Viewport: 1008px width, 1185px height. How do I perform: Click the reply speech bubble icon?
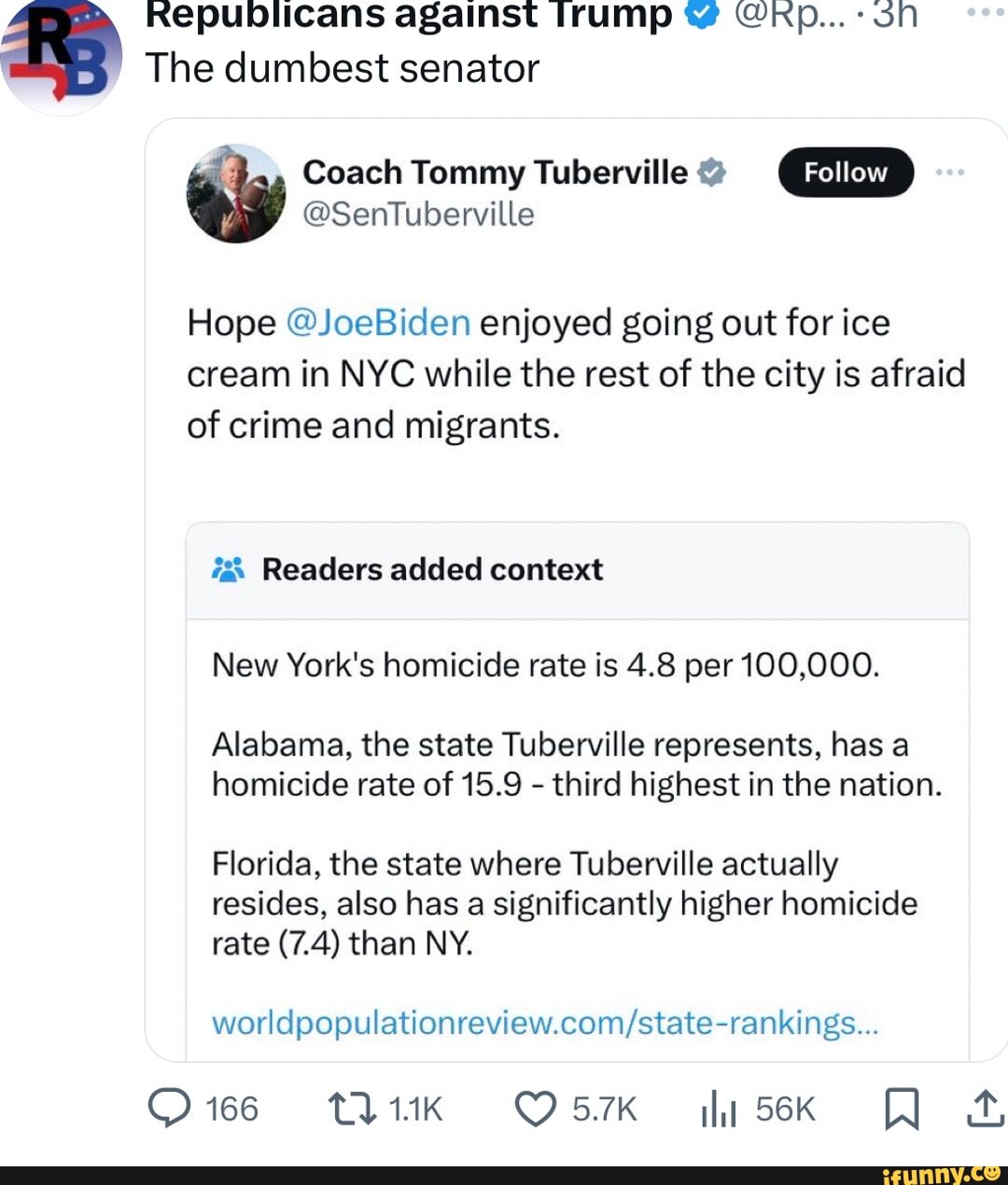pos(170,1109)
